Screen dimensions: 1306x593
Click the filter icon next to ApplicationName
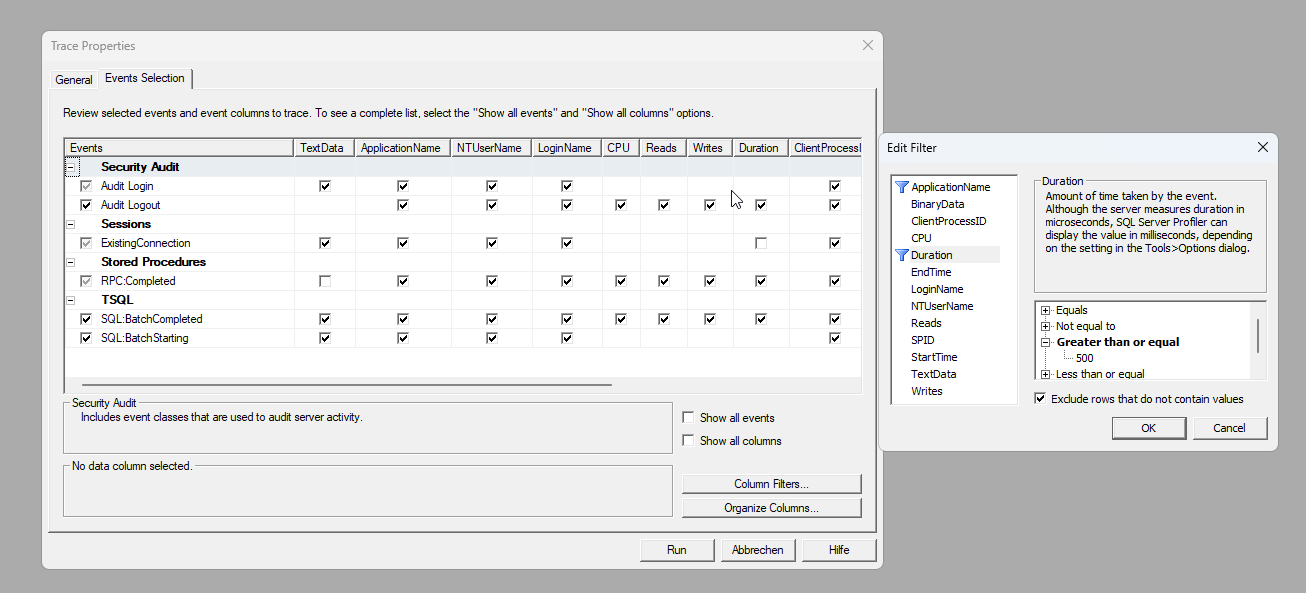(902, 187)
